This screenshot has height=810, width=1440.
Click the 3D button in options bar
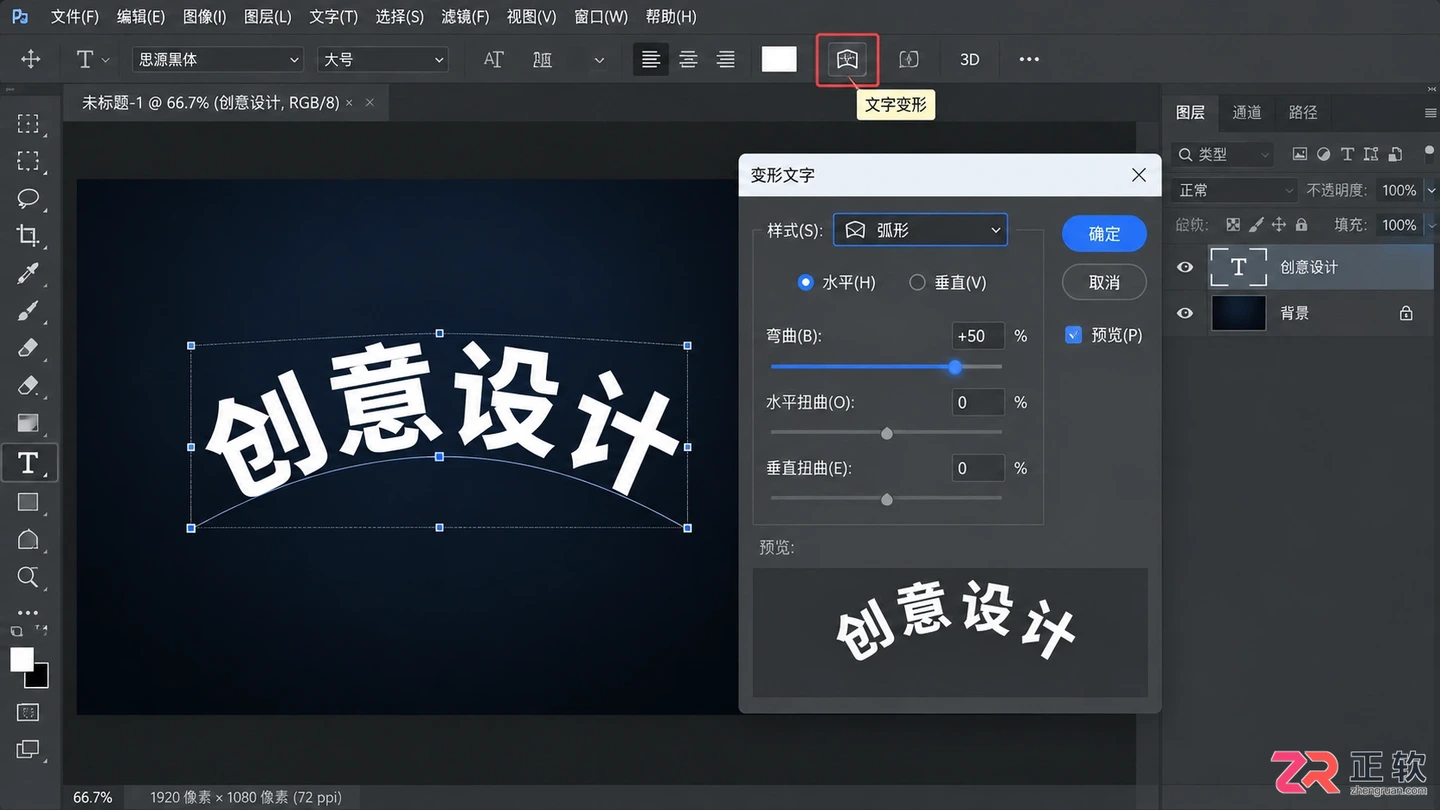(x=969, y=60)
